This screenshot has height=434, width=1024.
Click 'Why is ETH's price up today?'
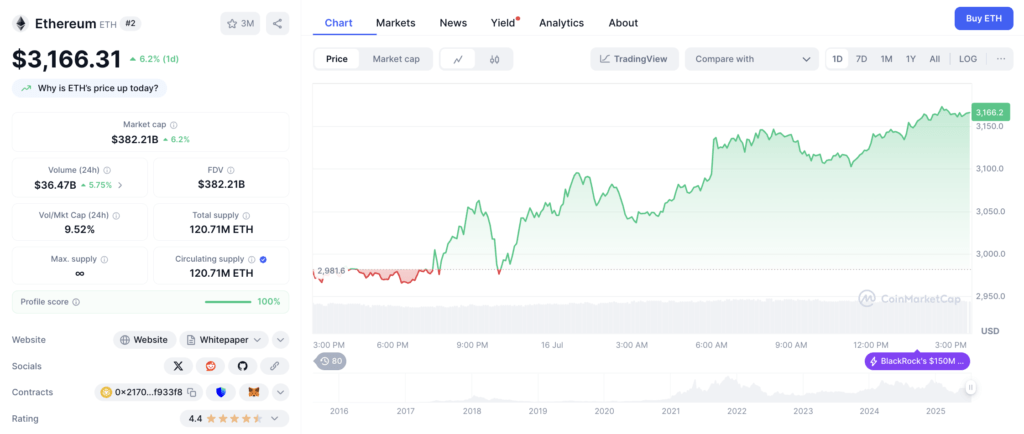pos(89,88)
